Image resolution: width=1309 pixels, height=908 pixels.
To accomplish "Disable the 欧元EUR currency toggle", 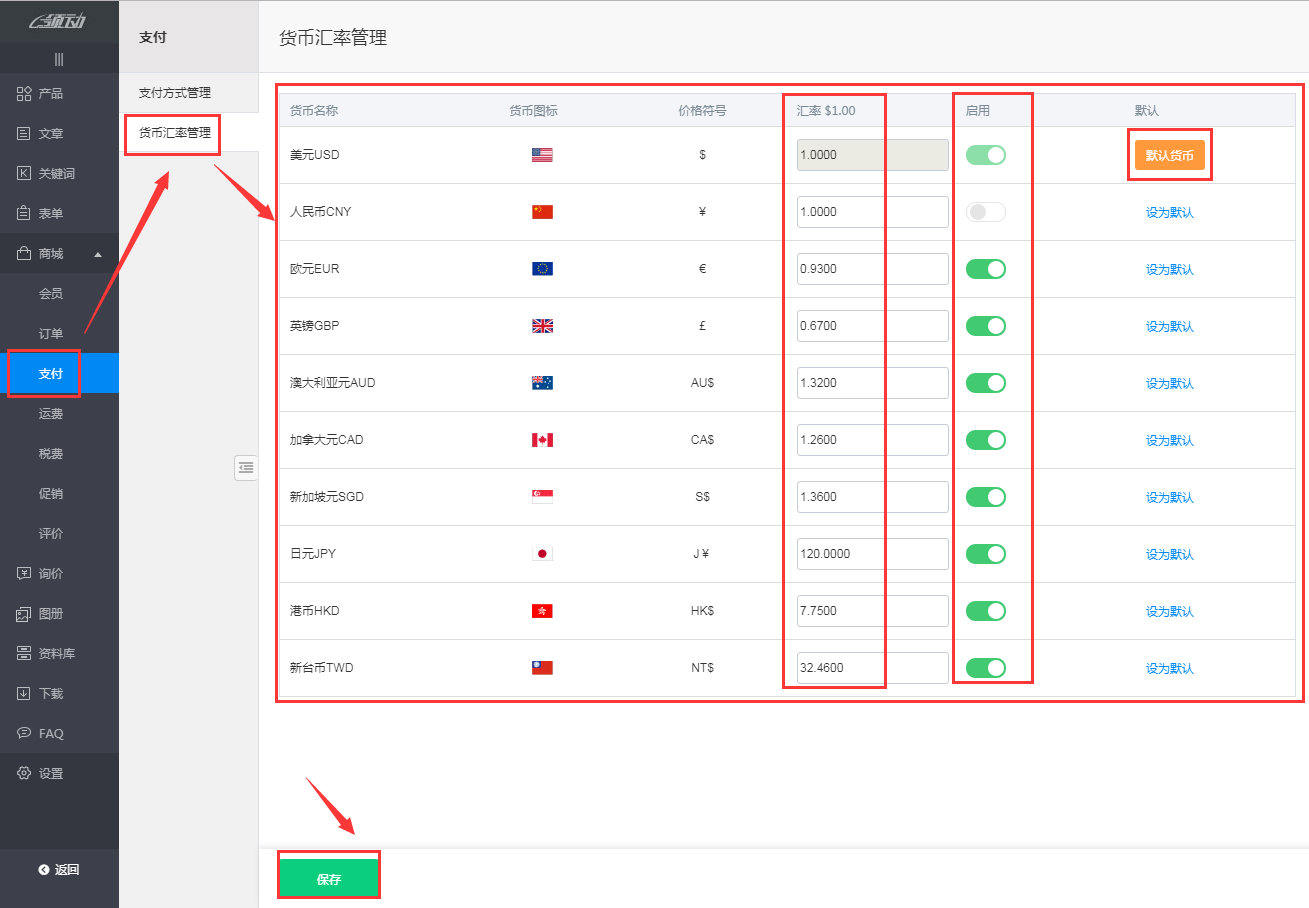I will click(985, 268).
